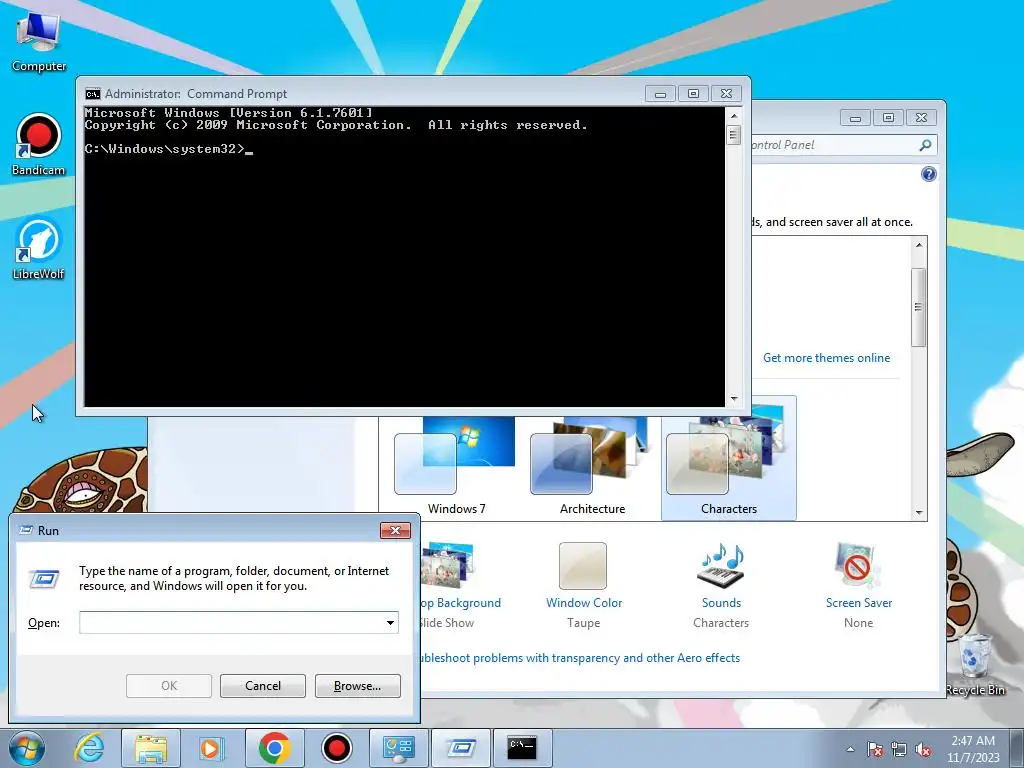Click the Desktop Background slideshow icon
Viewport: 1024px width, 768px height.
[x=448, y=565]
